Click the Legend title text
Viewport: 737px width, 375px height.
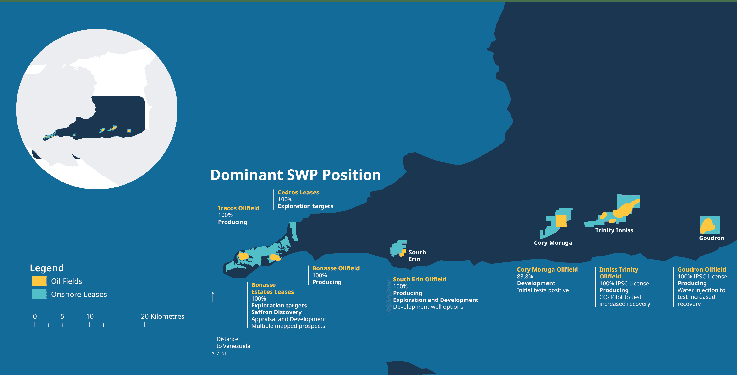click(47, 268)
